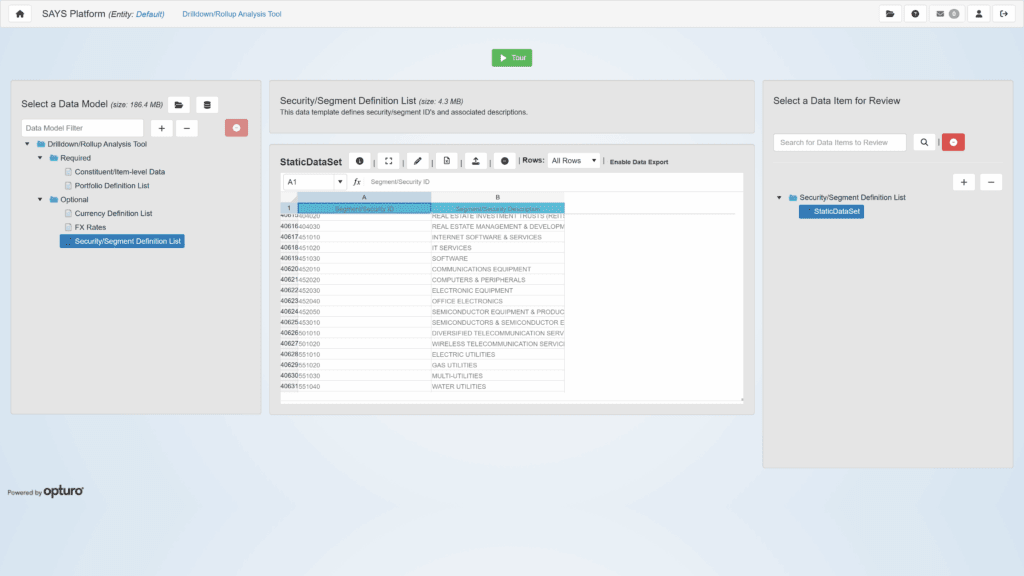Screen dimensions: 1024x576
Task: Click the database icon beside Select a Data Model
Action: [207, 104]
